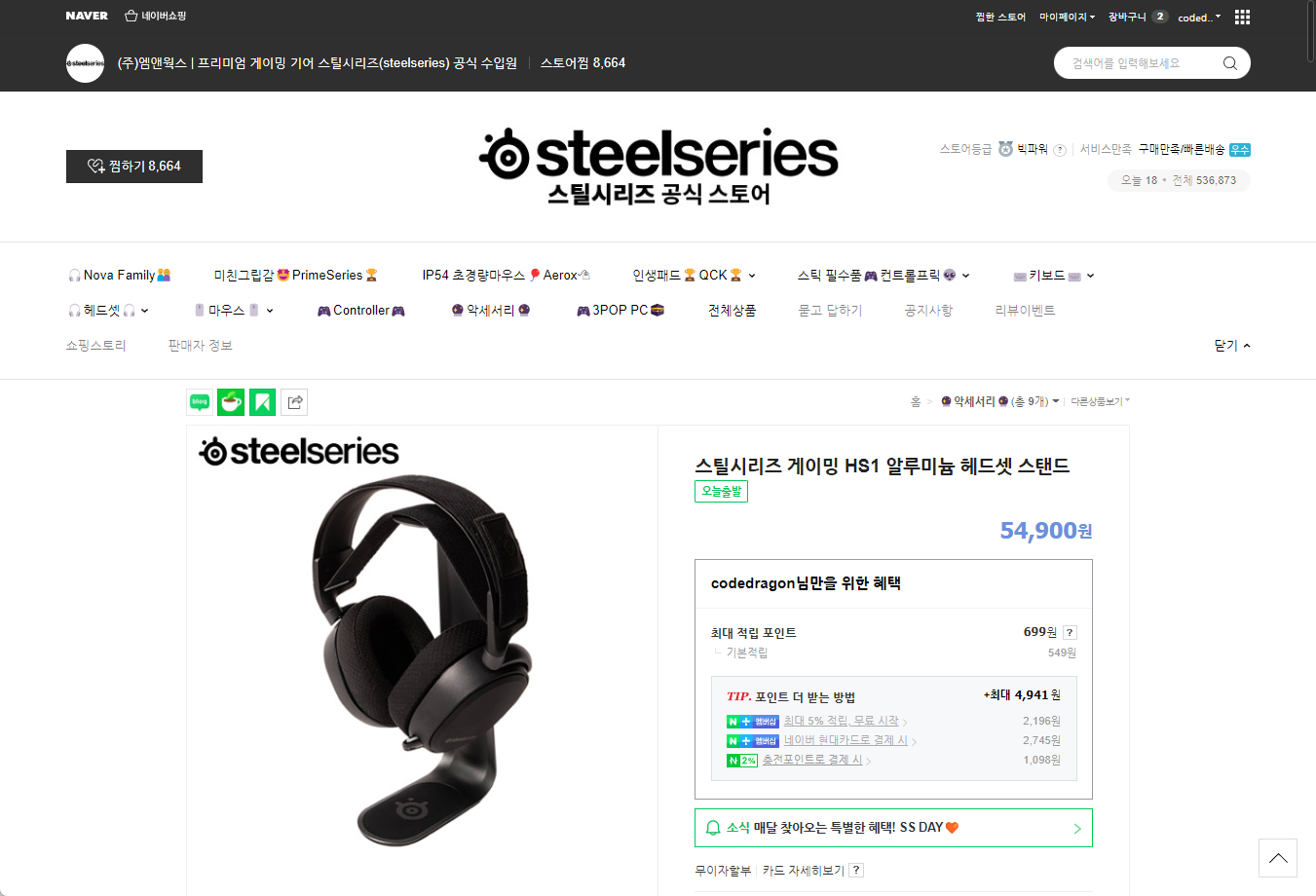This screenshot has width=1316, height=896.
Task: Click the store grade help icon
Action: [1060, 150]
